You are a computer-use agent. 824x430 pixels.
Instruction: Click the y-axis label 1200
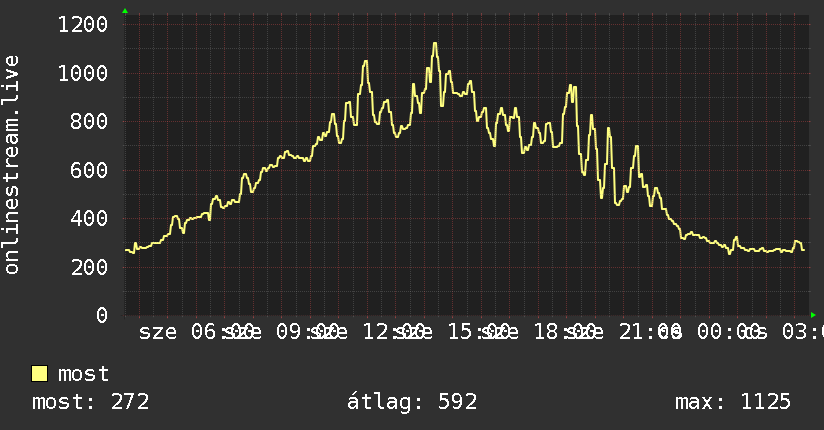click(x=83, y=24)
